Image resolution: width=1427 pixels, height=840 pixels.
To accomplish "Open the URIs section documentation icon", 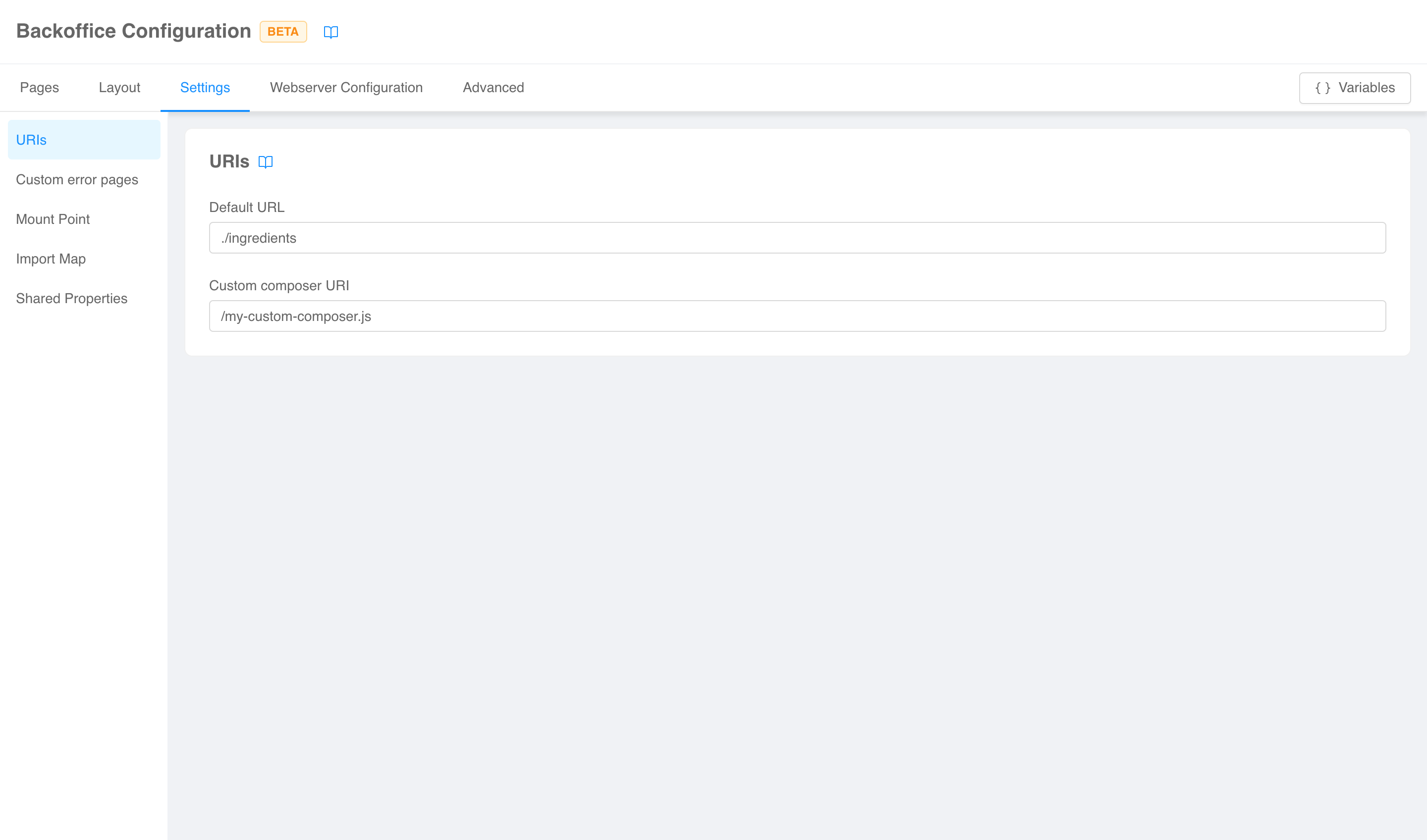I will 265,162.
